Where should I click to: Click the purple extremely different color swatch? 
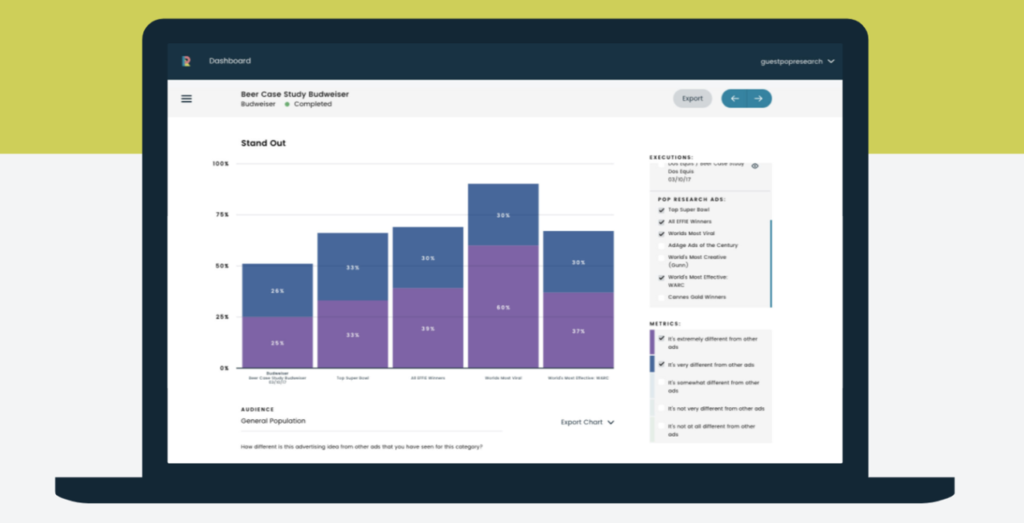652,342
